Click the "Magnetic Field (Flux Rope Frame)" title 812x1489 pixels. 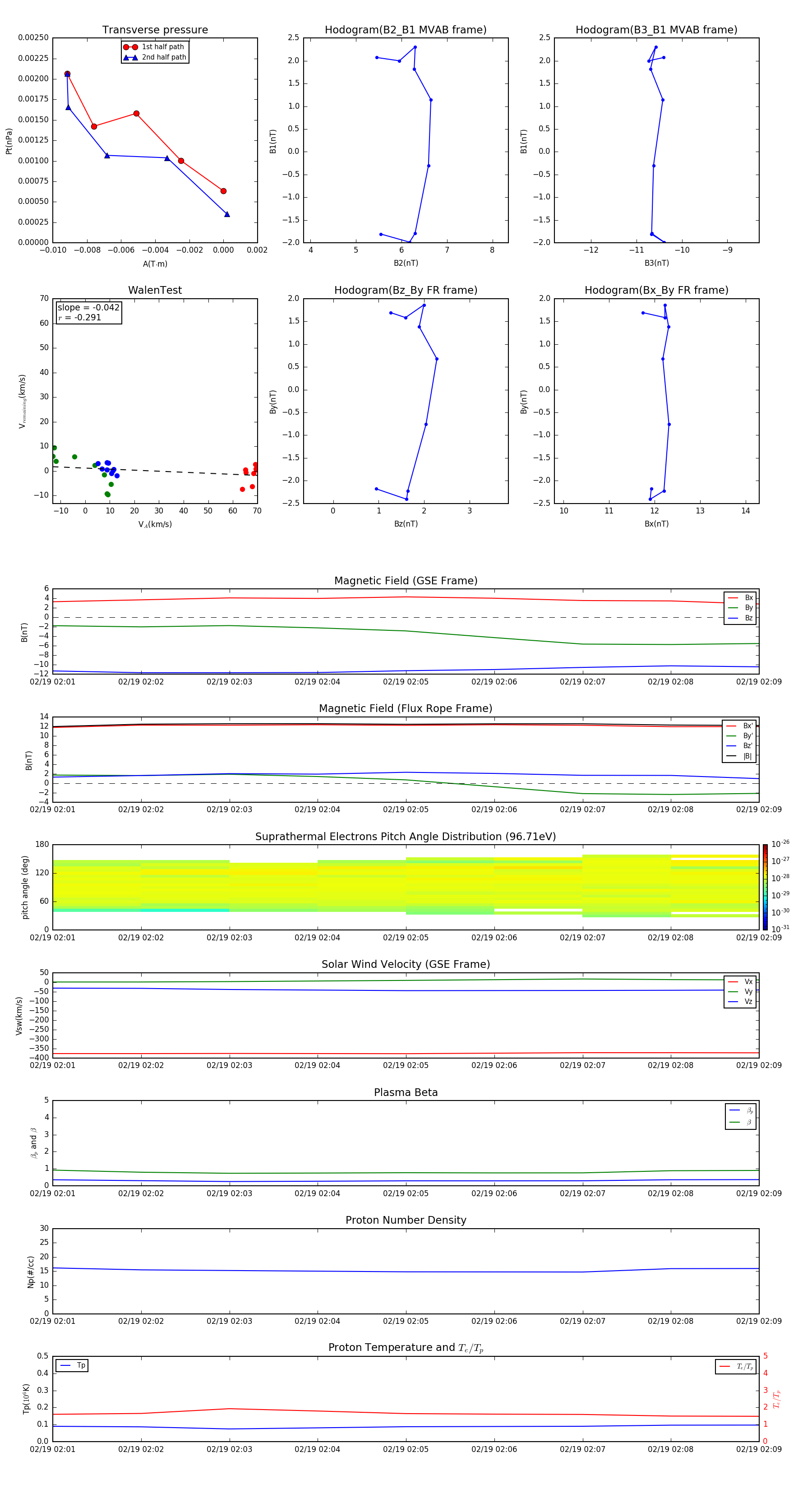(406, 709)
